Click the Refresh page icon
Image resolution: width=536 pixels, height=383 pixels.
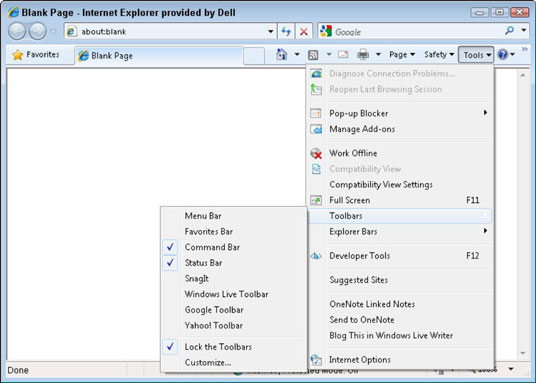[x=286, y=32]
